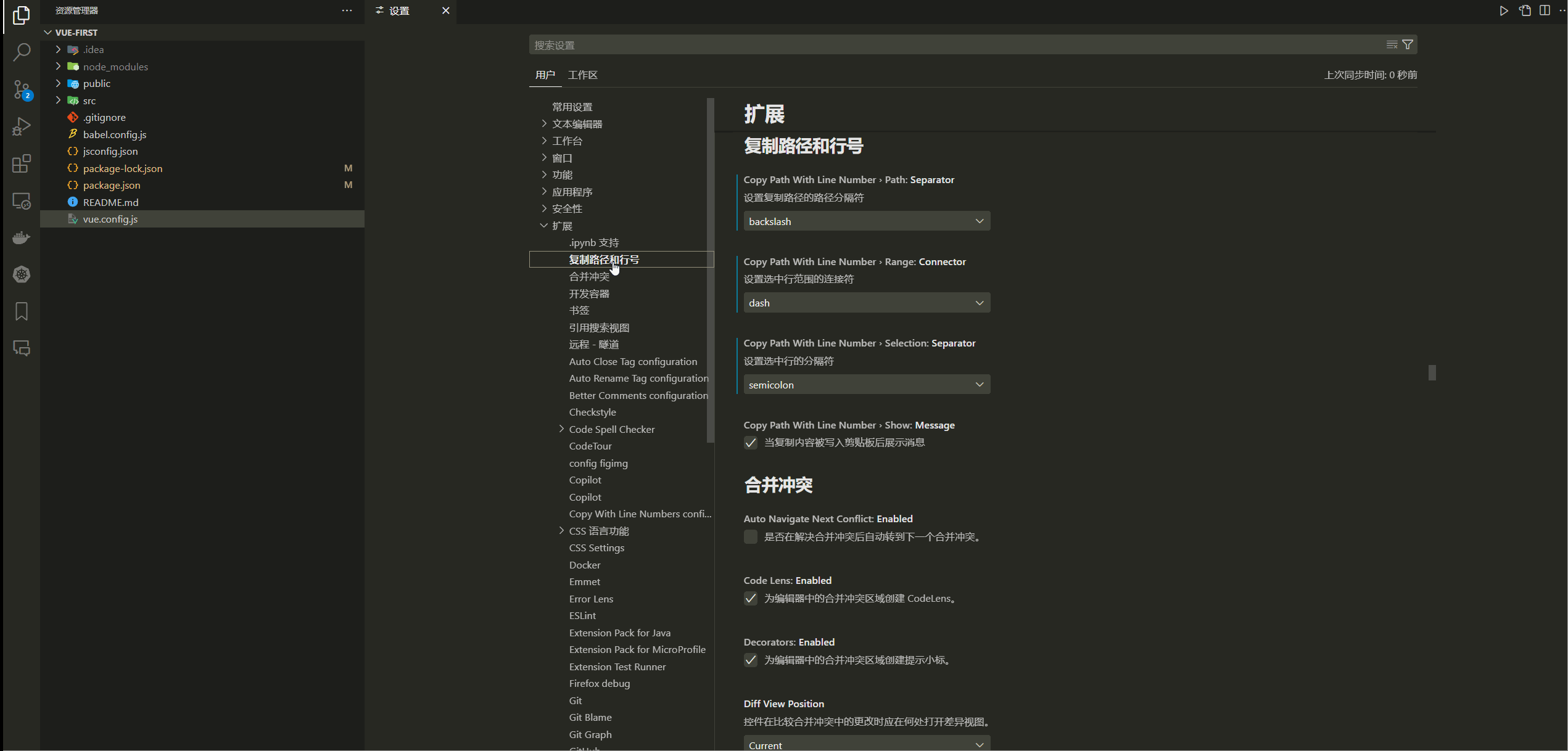
Task: Toggle Code Lens: Enabled checkbox
Action: tap(751, 599)
